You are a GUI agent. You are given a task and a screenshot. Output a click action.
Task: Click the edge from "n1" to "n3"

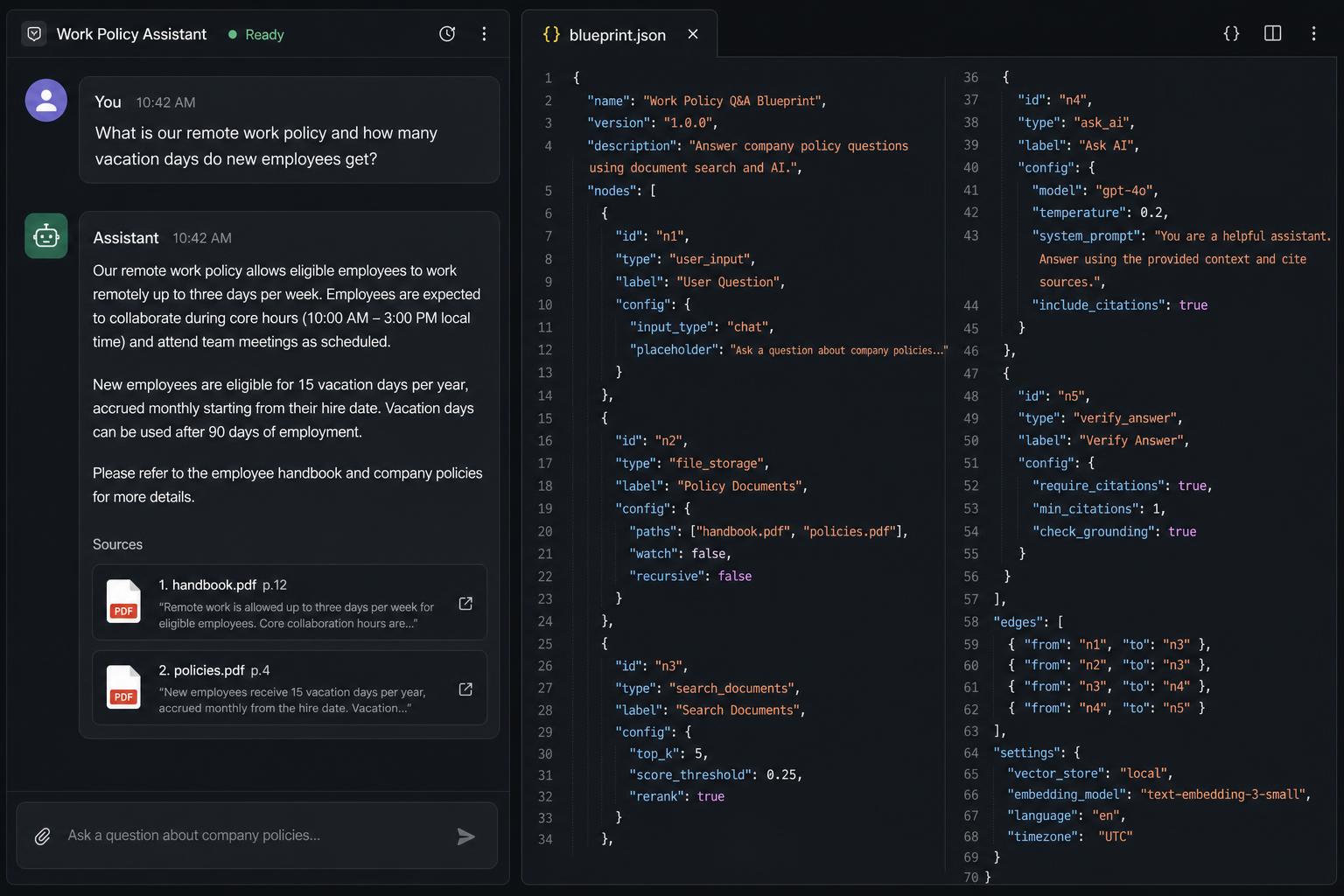coord(1109,645)
